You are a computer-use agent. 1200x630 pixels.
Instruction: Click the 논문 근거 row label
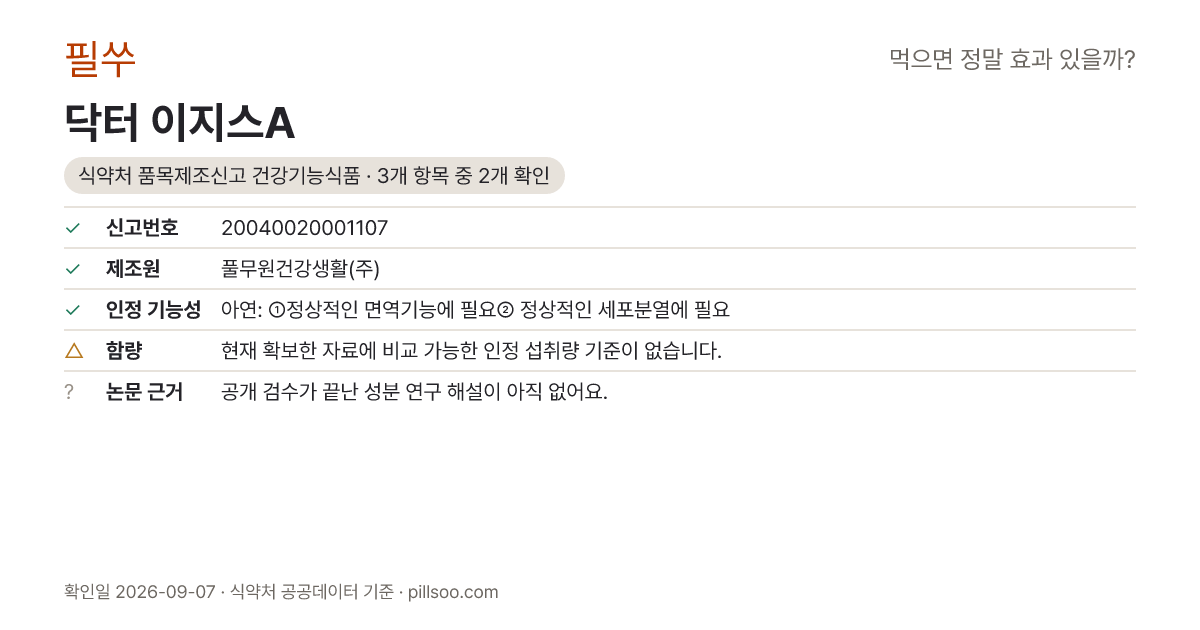144,392
